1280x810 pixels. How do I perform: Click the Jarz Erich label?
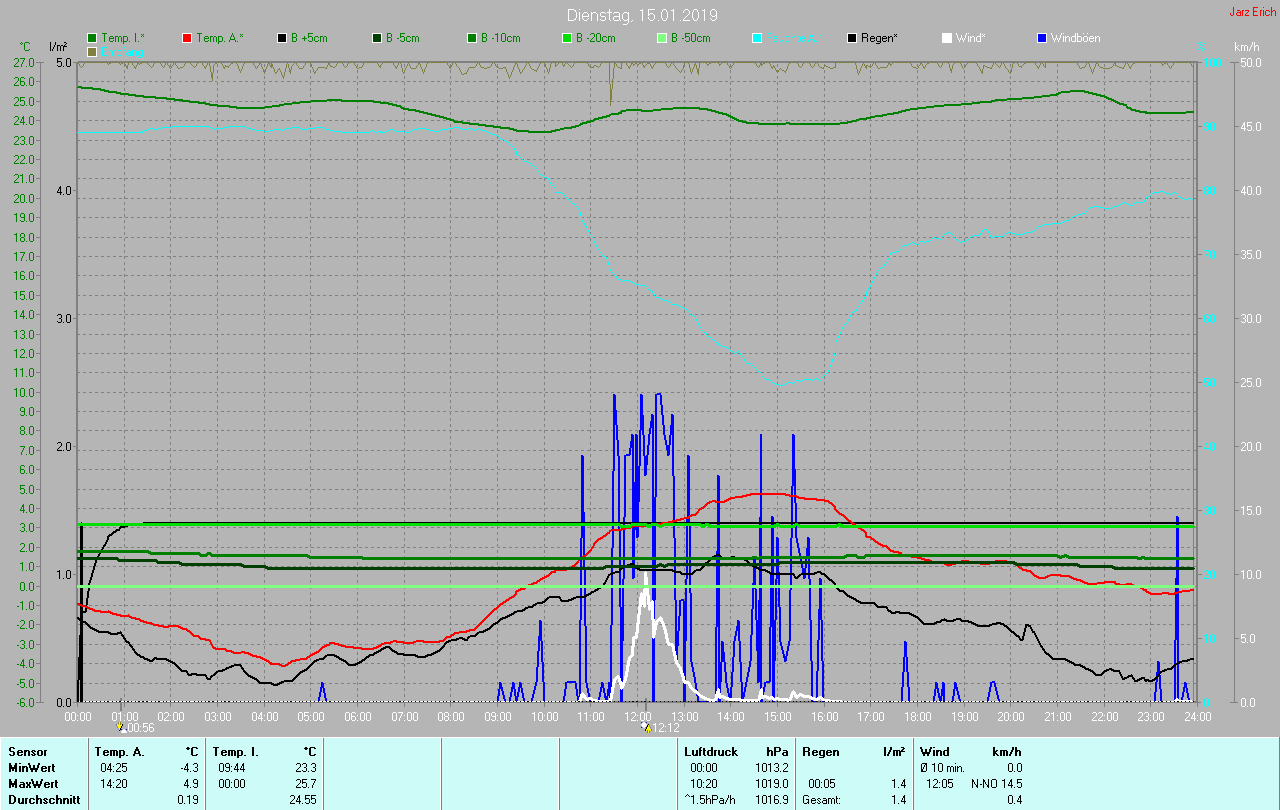click(1252, 13)
